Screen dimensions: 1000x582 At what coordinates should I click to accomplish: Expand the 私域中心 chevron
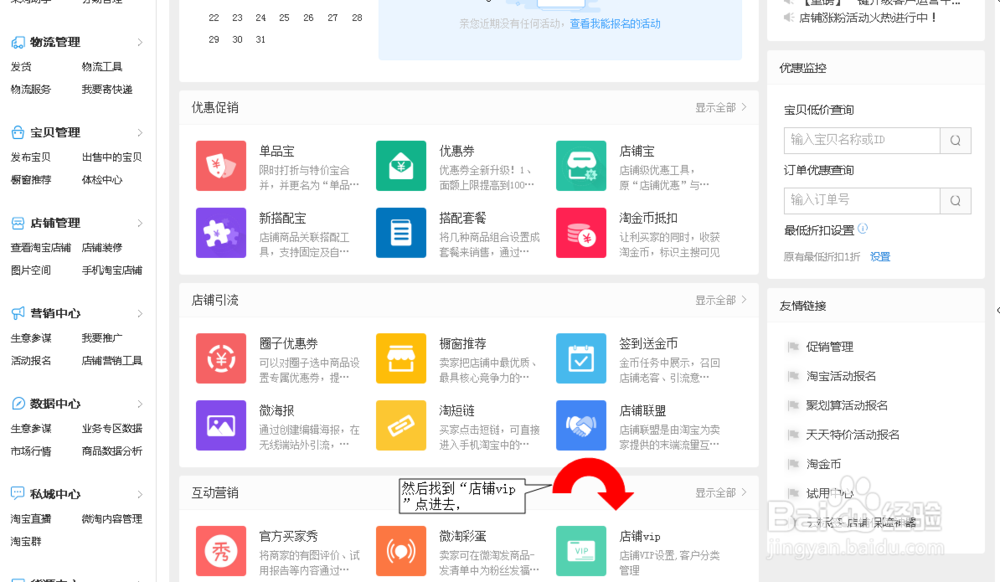[140, 494]
